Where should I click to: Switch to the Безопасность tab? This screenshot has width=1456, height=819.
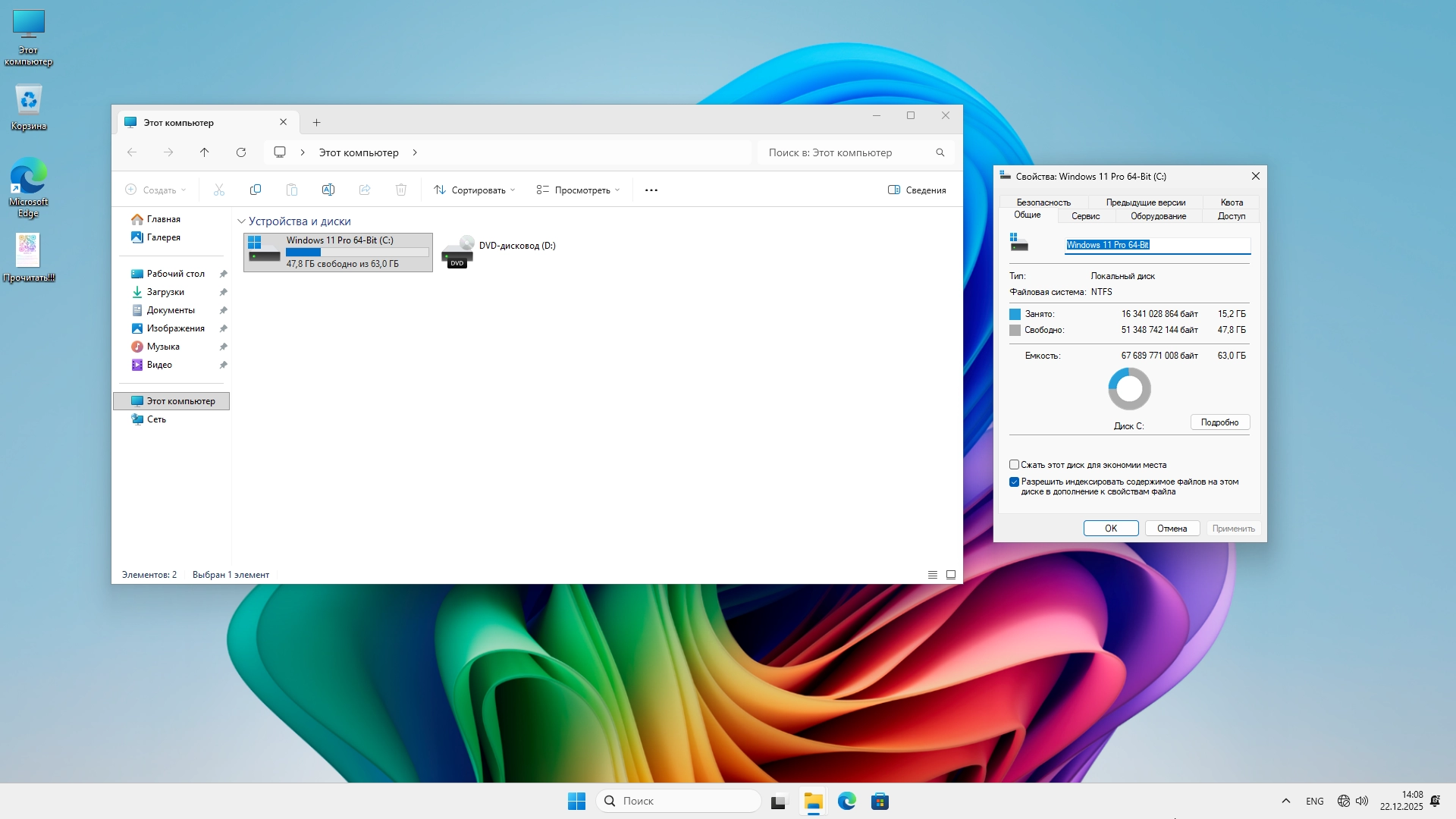pyautogui.click(x=1043, y=202)
